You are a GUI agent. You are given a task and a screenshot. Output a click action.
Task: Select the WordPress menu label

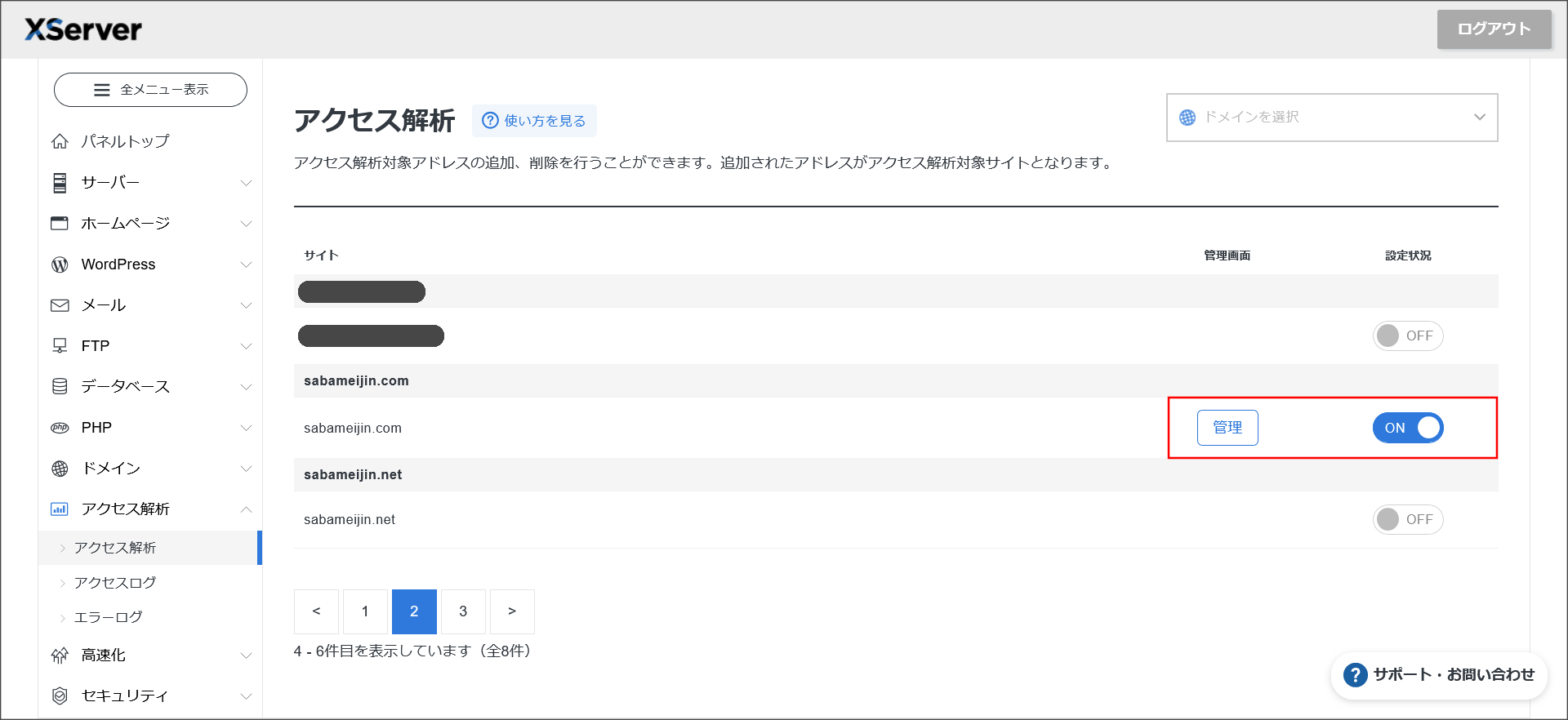point(118,264)
